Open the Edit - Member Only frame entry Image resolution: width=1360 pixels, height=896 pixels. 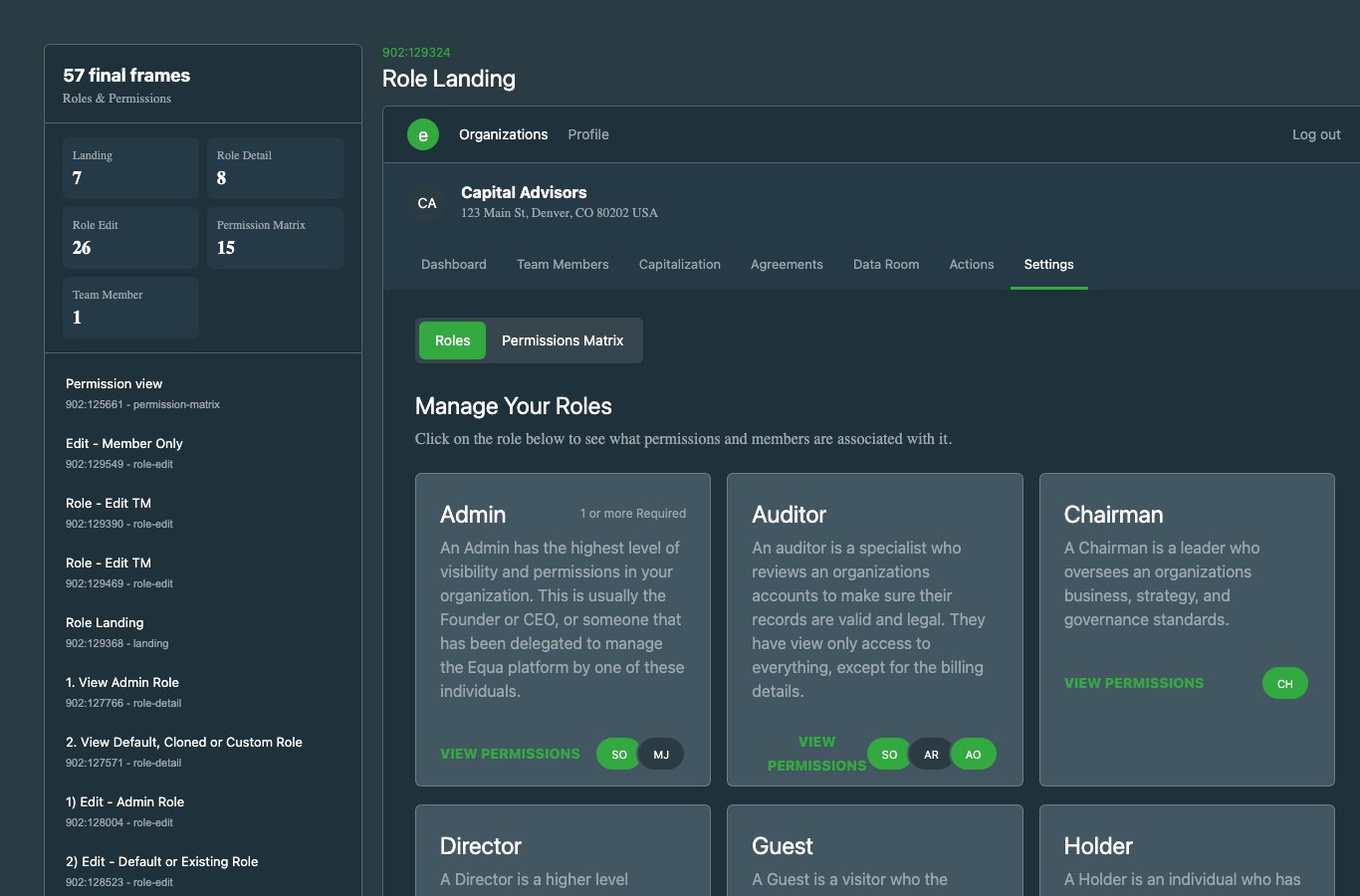pos(203,453)
